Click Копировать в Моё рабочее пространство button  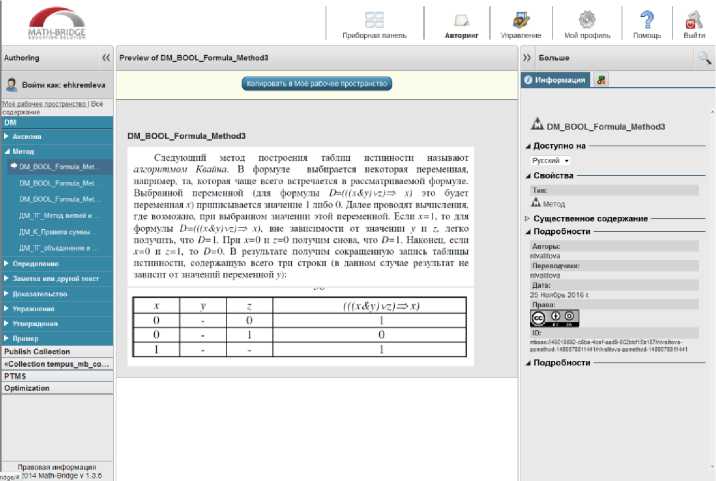tap(316, 84)
